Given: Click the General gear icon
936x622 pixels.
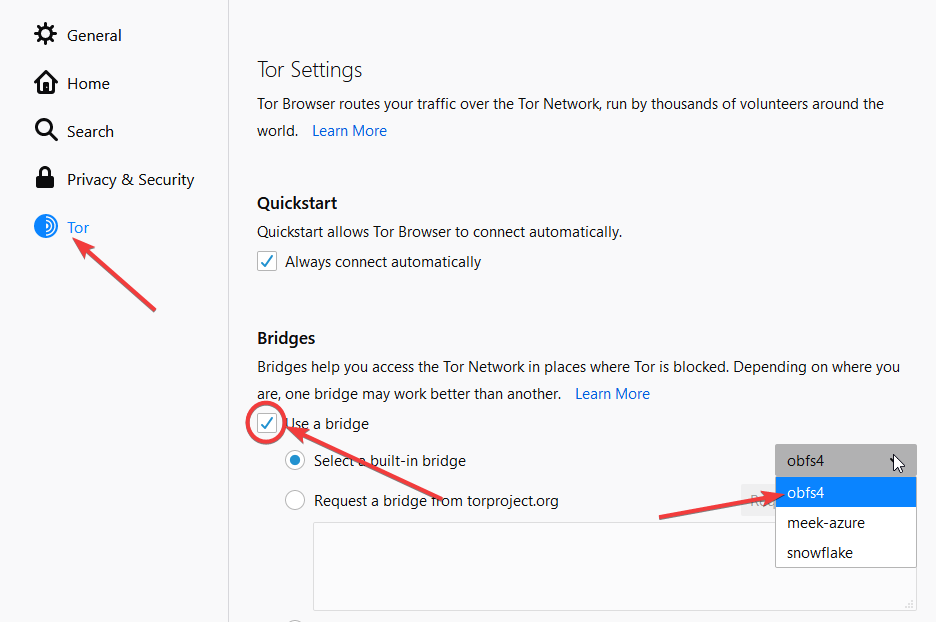Looking at the screenshot, I should tap(45, 35).
